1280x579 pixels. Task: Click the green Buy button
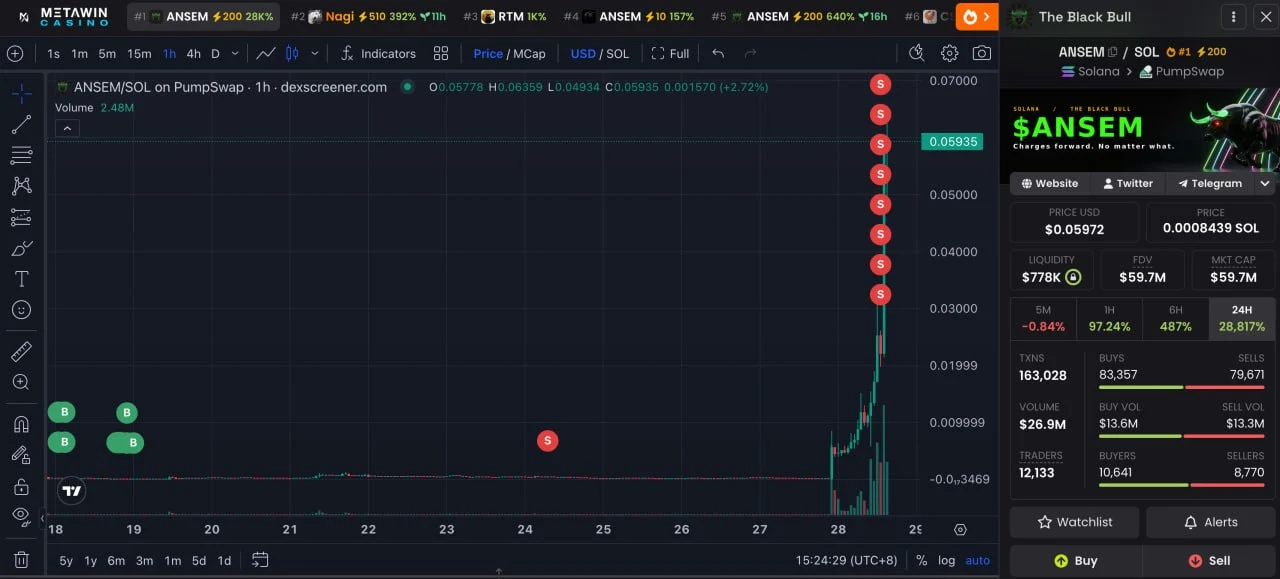click(x=1075, y=561)
